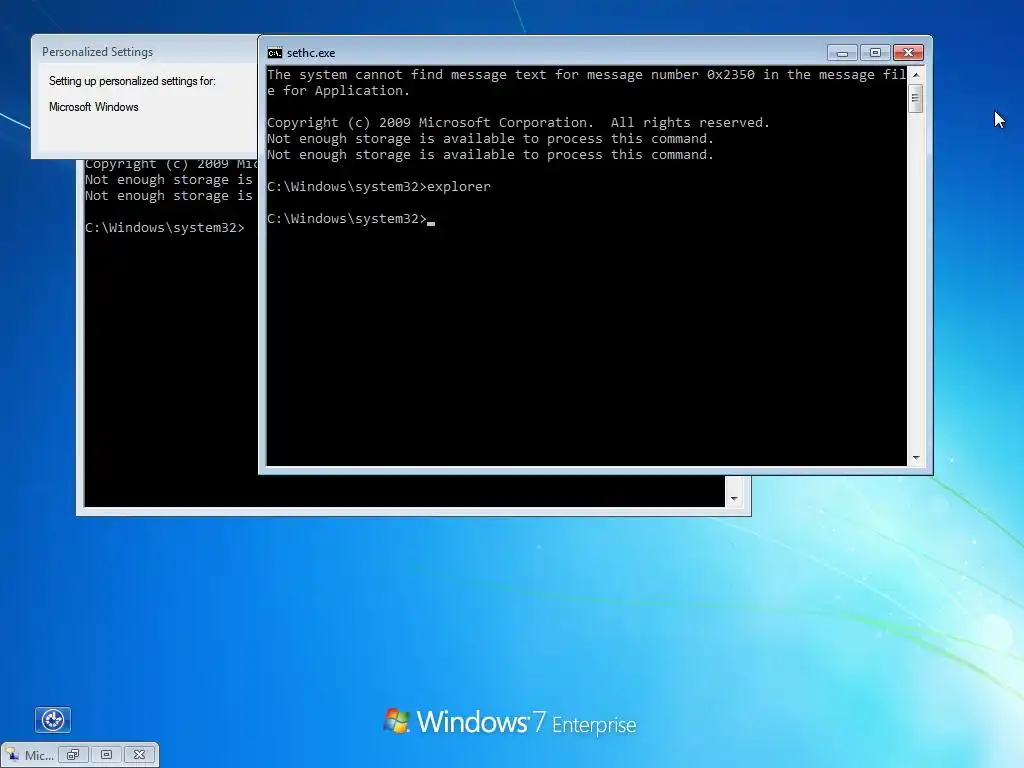Click the background console's scrollbar down arrow
The height and width of the screenshot is (768, 1024).
click(x=734, y=498)
